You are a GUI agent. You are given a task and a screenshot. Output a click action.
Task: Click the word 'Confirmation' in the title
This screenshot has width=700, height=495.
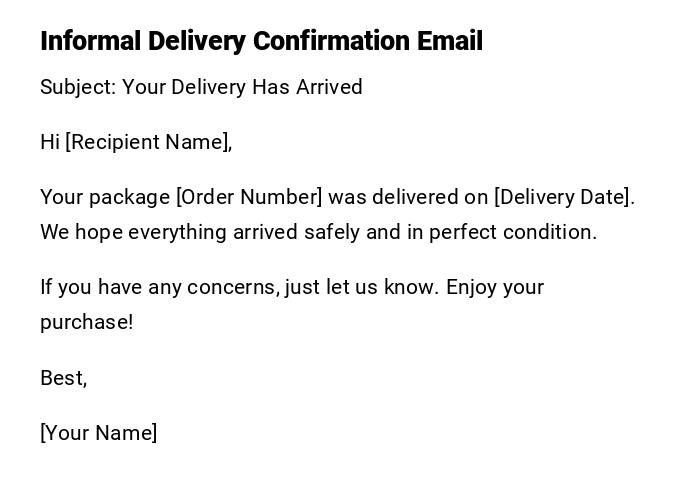coord(332,41)
